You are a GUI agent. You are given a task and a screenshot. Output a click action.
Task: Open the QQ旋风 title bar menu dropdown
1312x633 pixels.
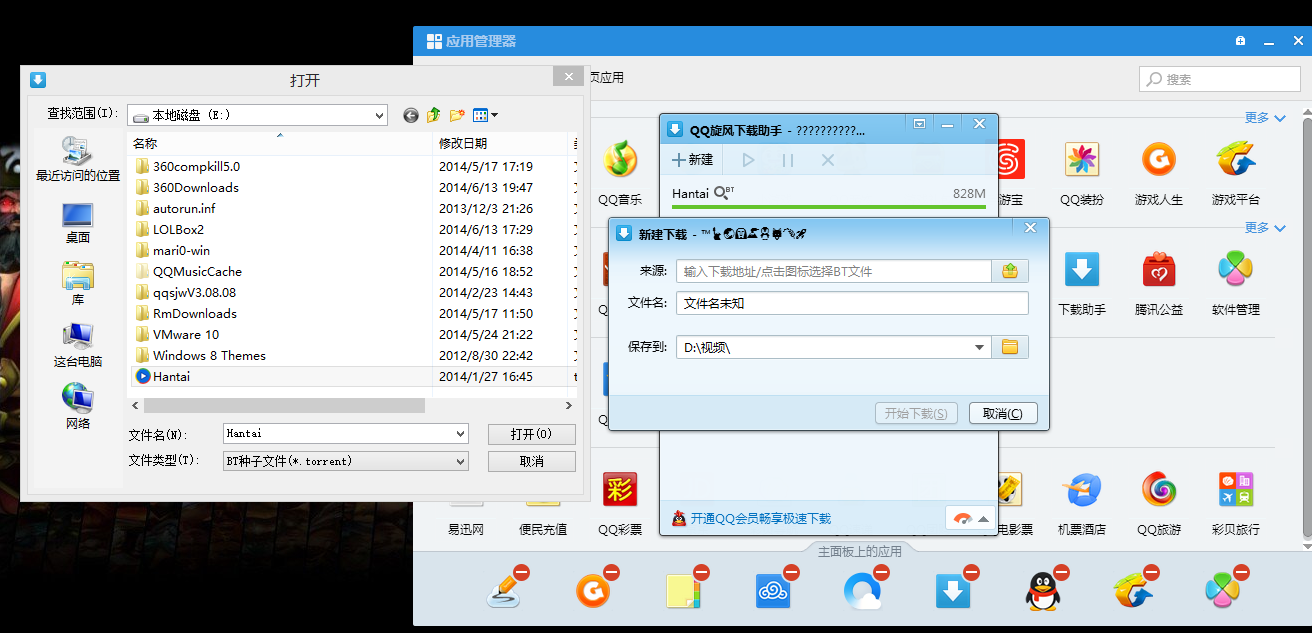coord(919,124)
